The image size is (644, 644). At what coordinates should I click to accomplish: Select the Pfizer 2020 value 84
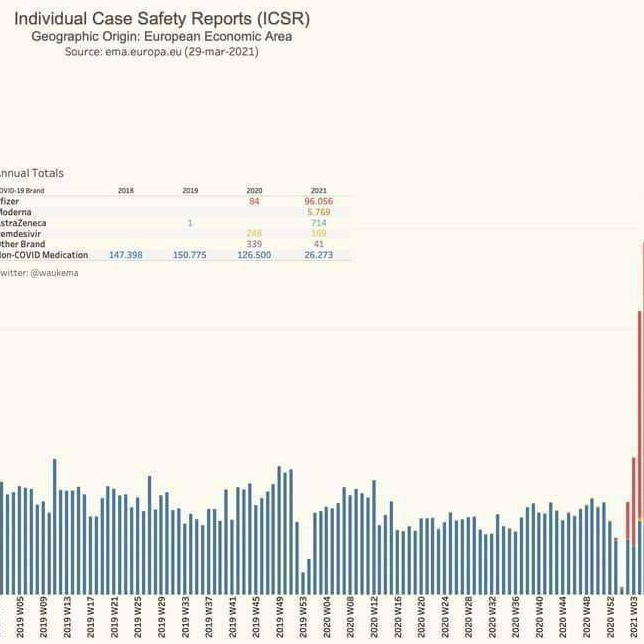(254, 202)
